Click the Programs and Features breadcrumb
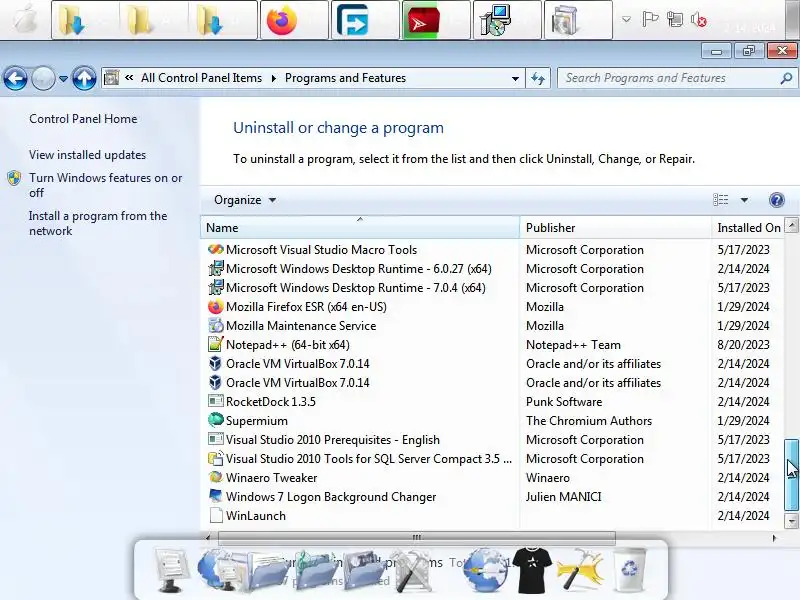 coord(345,78)
